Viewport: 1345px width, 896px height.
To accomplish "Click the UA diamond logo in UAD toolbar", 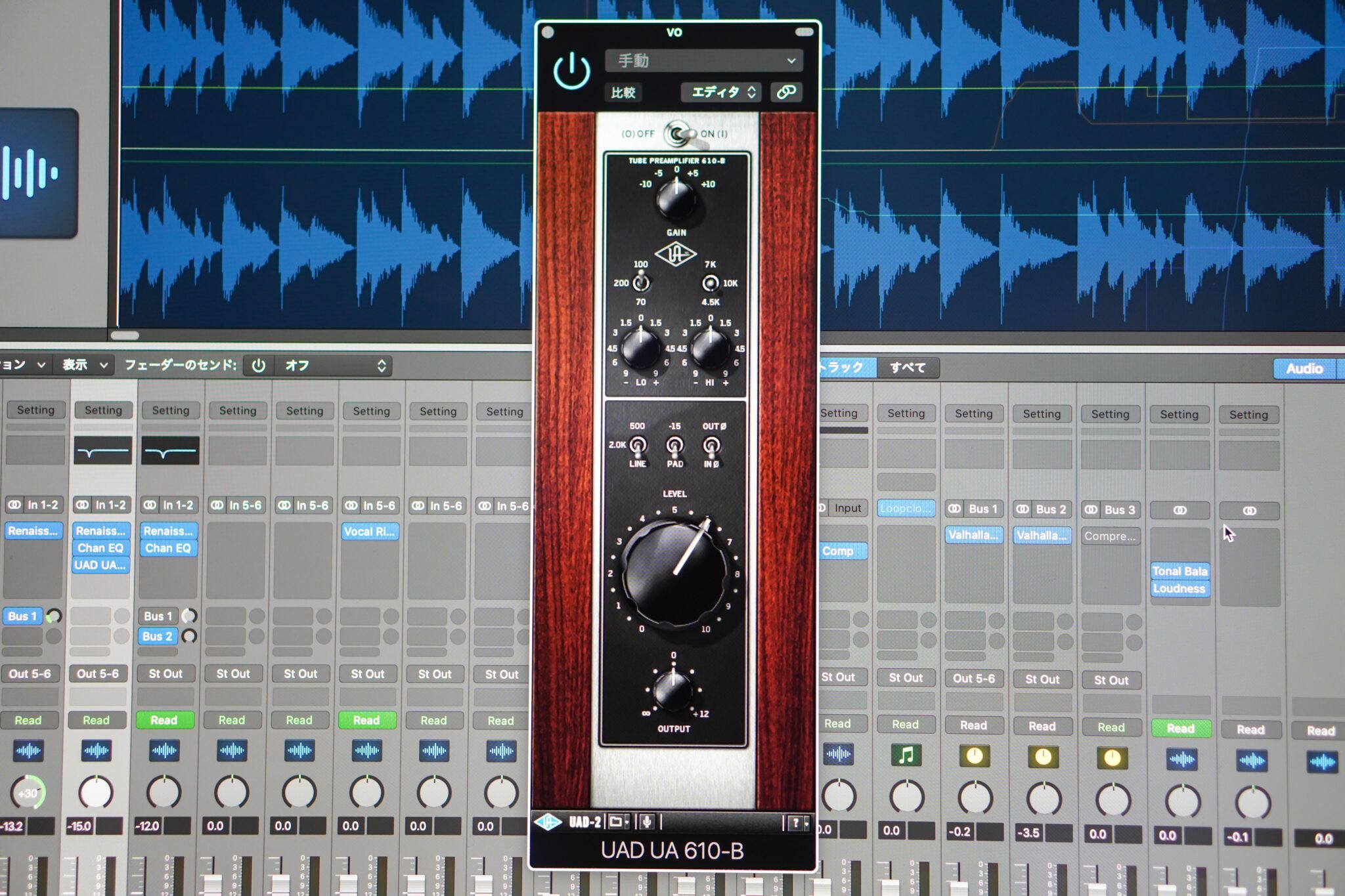I will (x=548, y=822).
